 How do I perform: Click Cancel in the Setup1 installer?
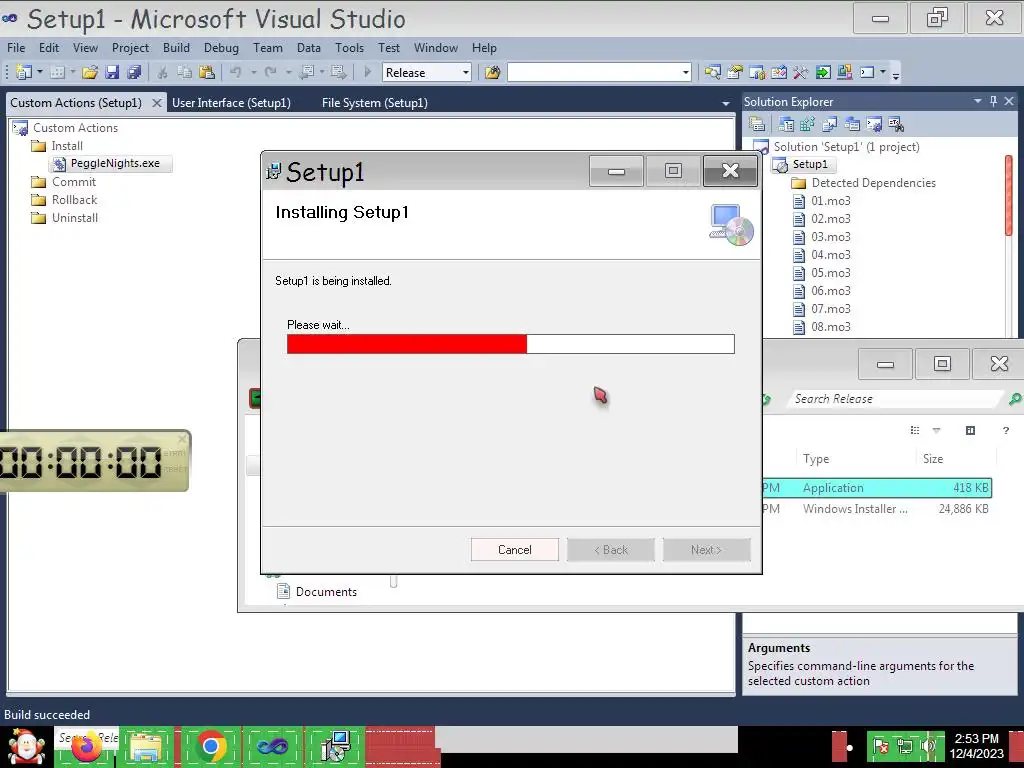(x=515, y=550)
